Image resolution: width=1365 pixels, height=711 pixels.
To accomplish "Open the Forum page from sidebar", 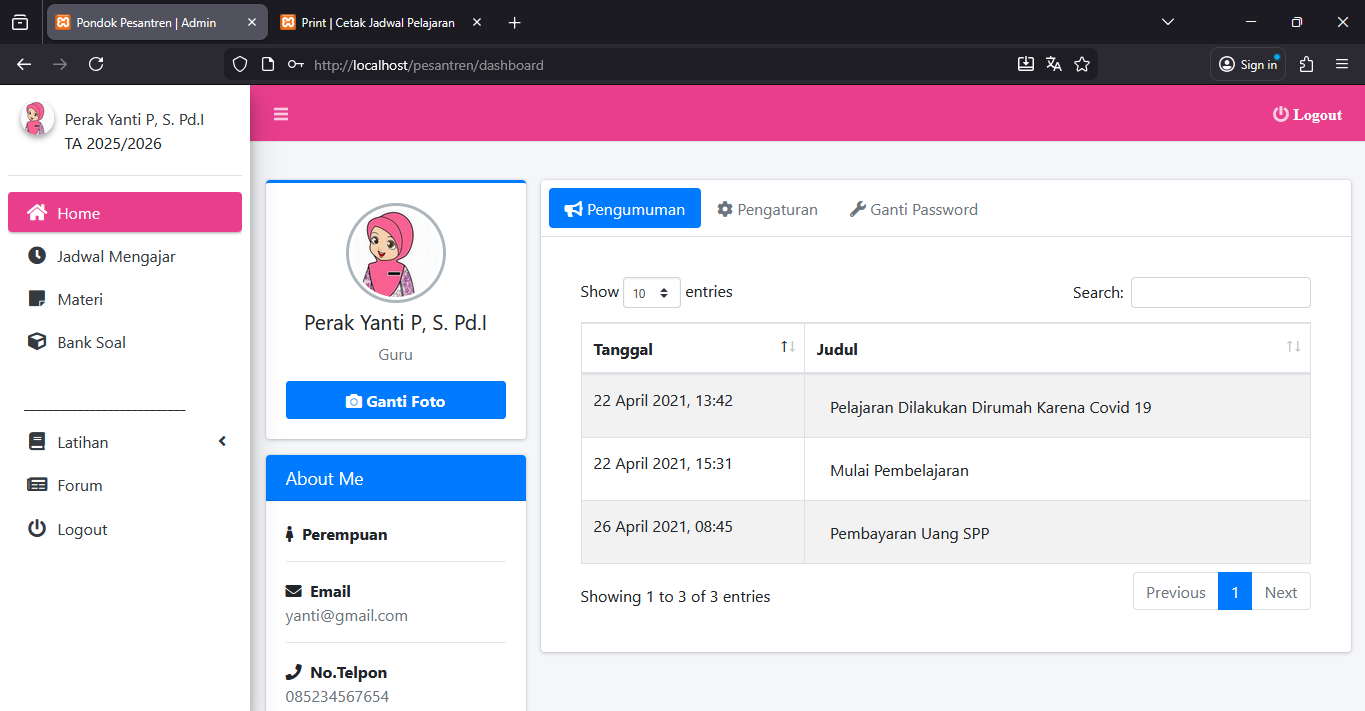I will point(79,485).
